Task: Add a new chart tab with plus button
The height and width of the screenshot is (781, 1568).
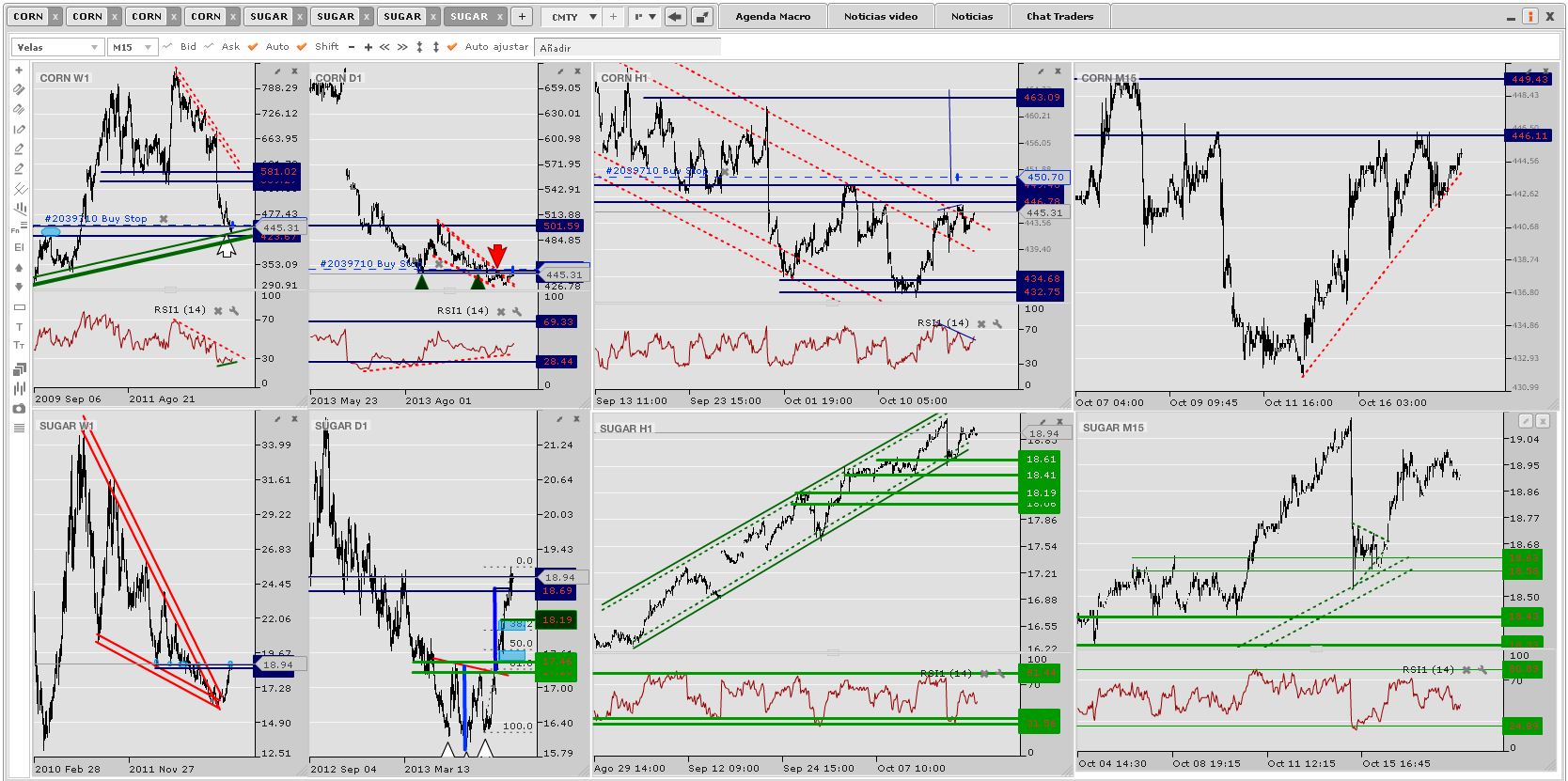Action: (522, 17)
